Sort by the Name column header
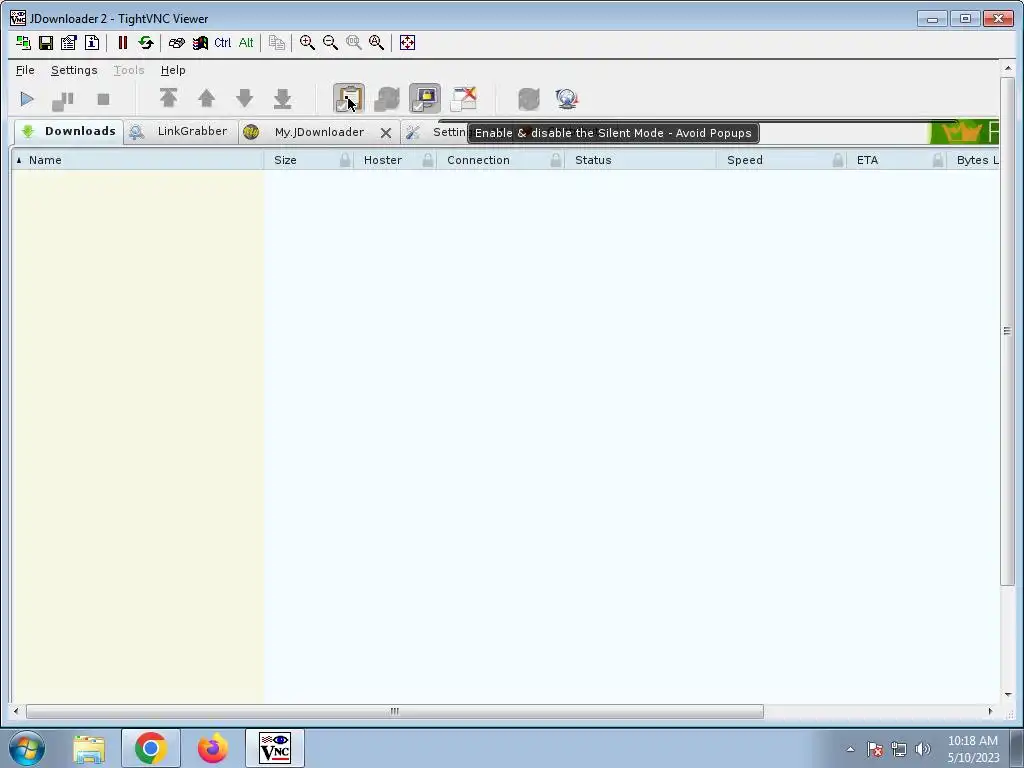The height and width of the screenshot is (768, 1024). pyautogui.click(x=138, y=160)
